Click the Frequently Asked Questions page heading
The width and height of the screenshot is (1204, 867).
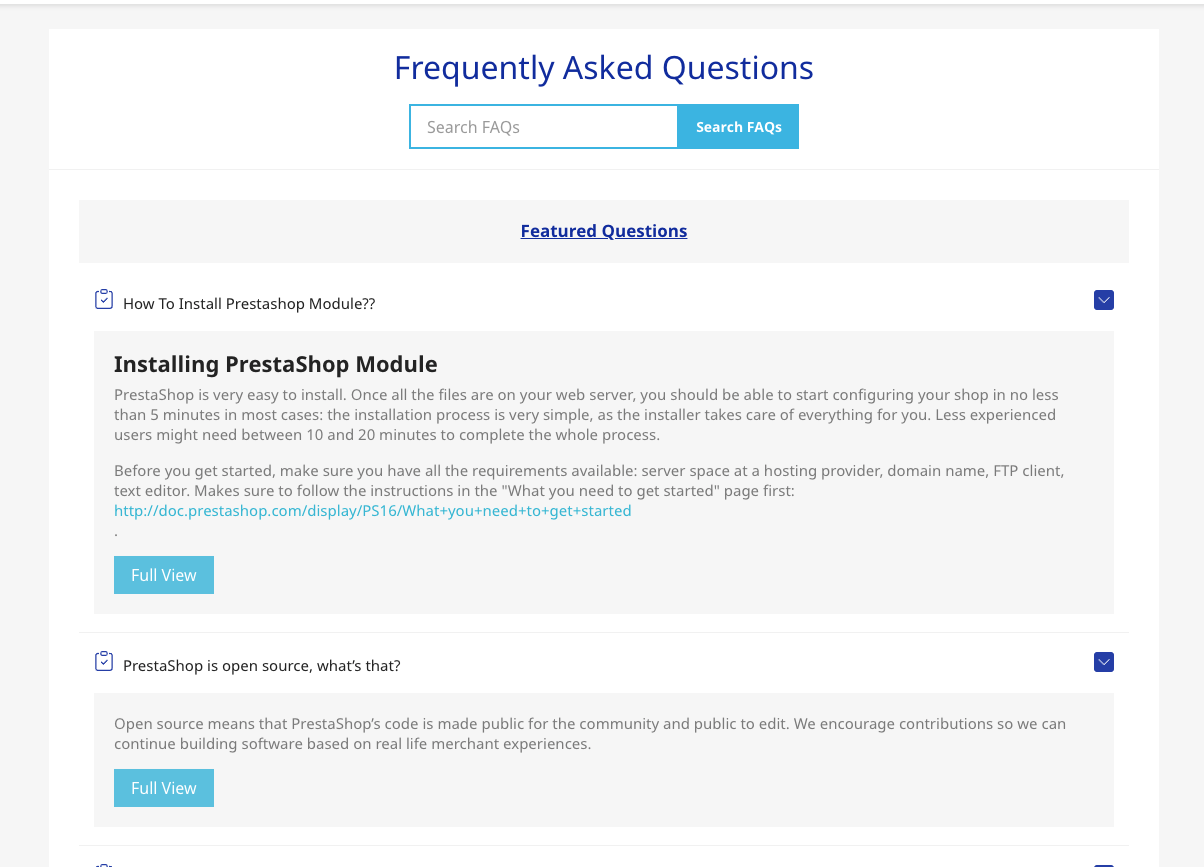tap(604, 68)
